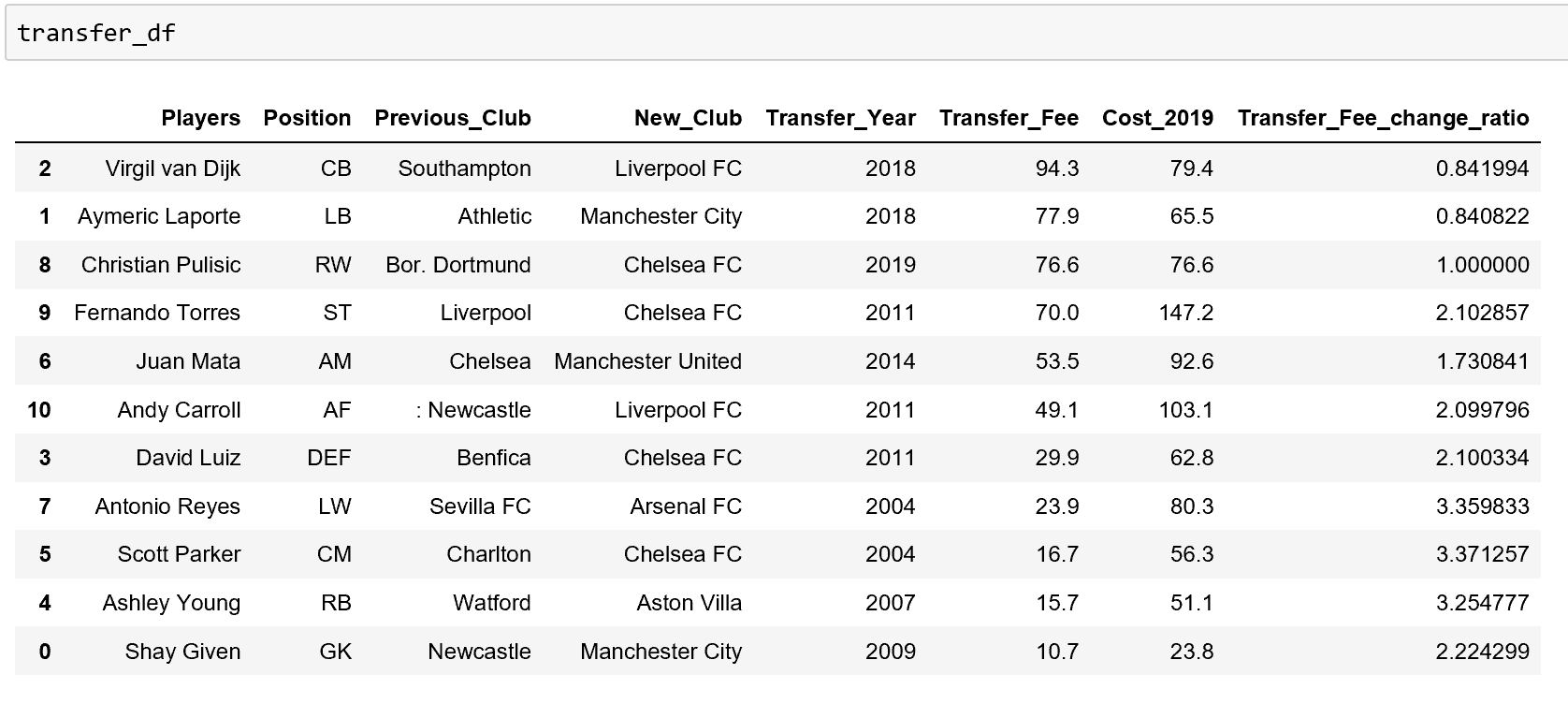The image size is (1568, 704).
Task: Select the Aymeric Laporte player cell
Action: [x=159, y=216]
